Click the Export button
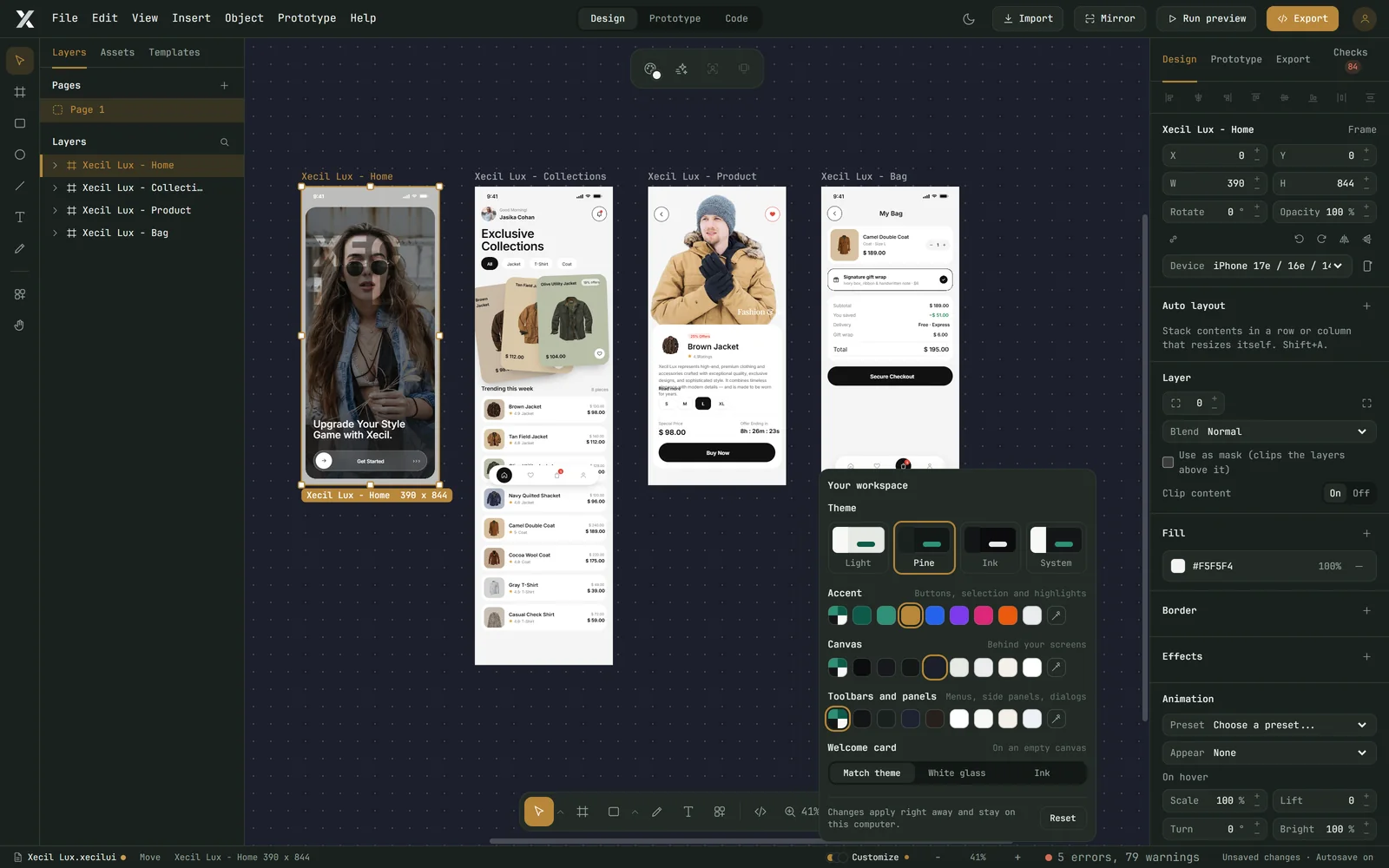 pyautogui.click(x=1302, y=18)
